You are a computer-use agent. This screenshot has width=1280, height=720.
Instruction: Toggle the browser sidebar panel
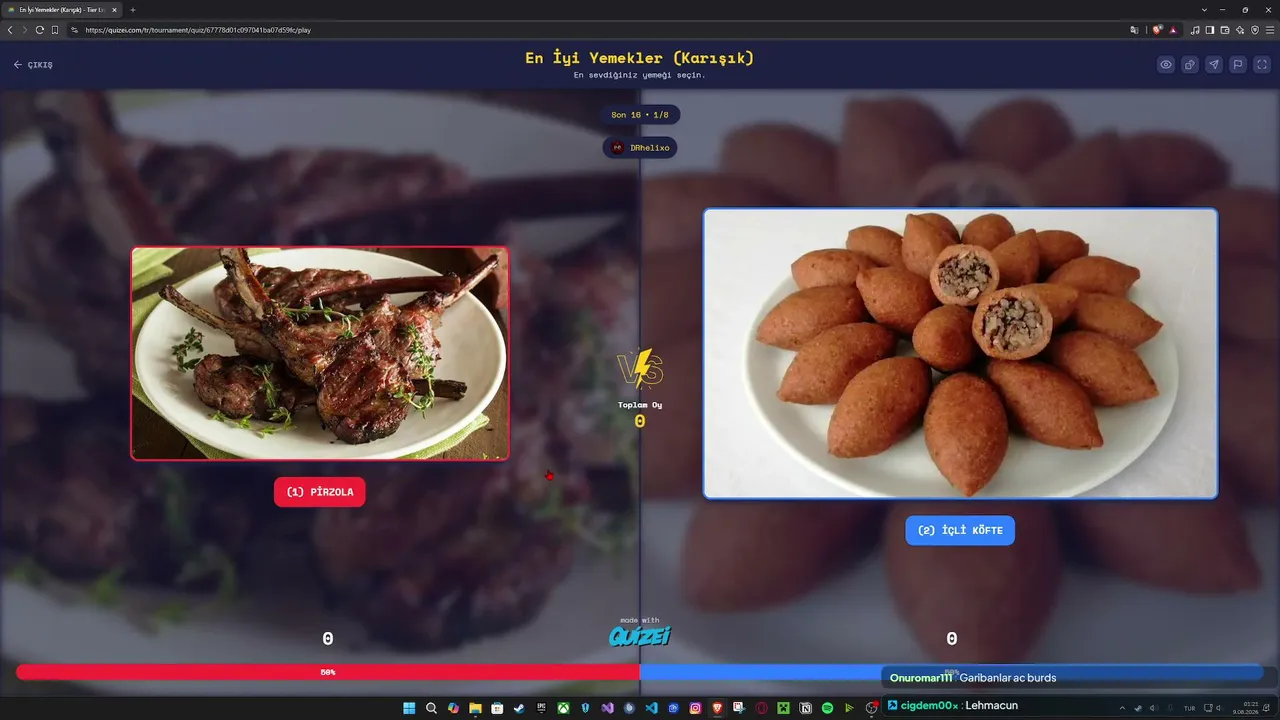1210,30
